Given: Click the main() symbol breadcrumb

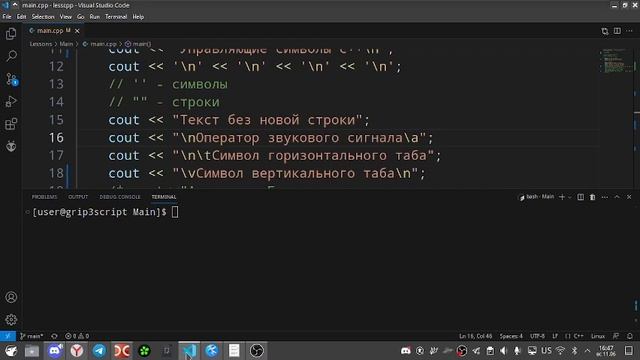Looking at the screenshot, I should click(138, 44).
